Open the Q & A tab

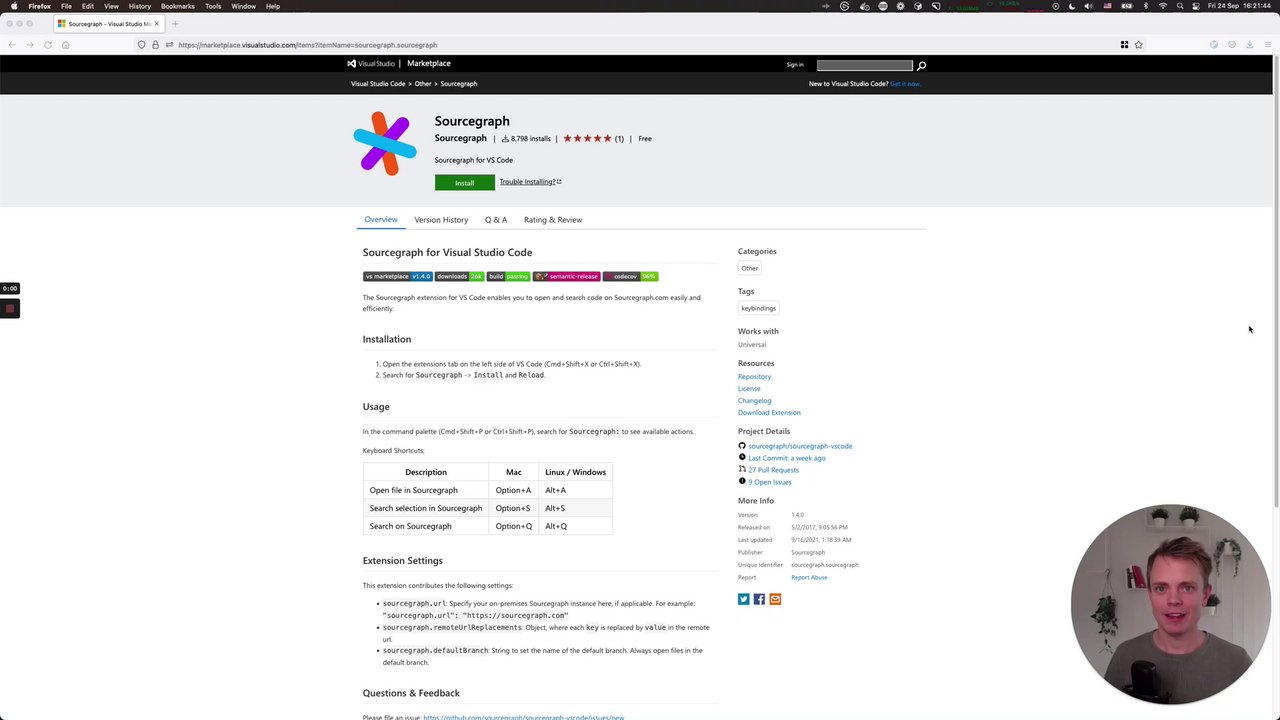[496, 220]
